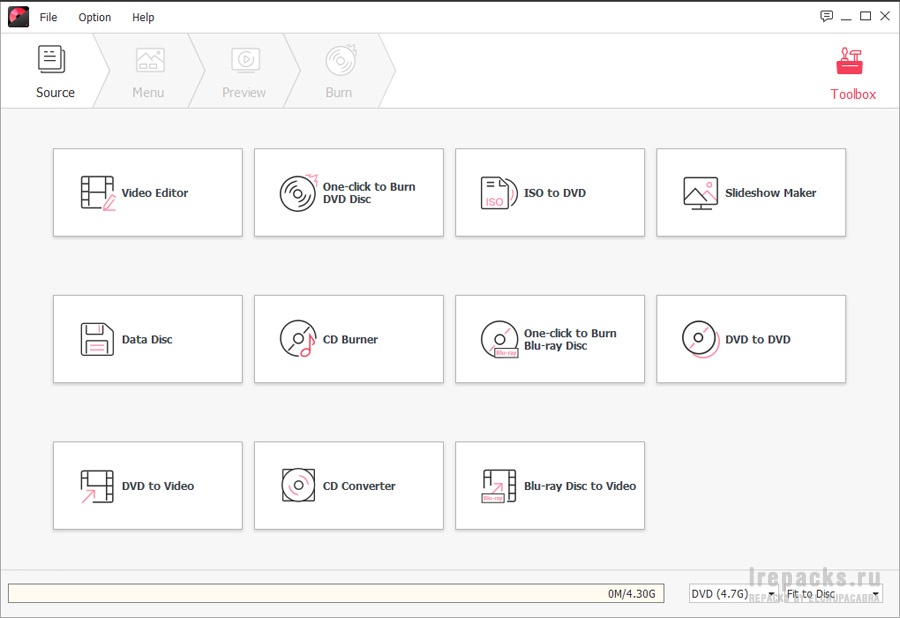Choose the Data Disc option

(x=147, y=339)
